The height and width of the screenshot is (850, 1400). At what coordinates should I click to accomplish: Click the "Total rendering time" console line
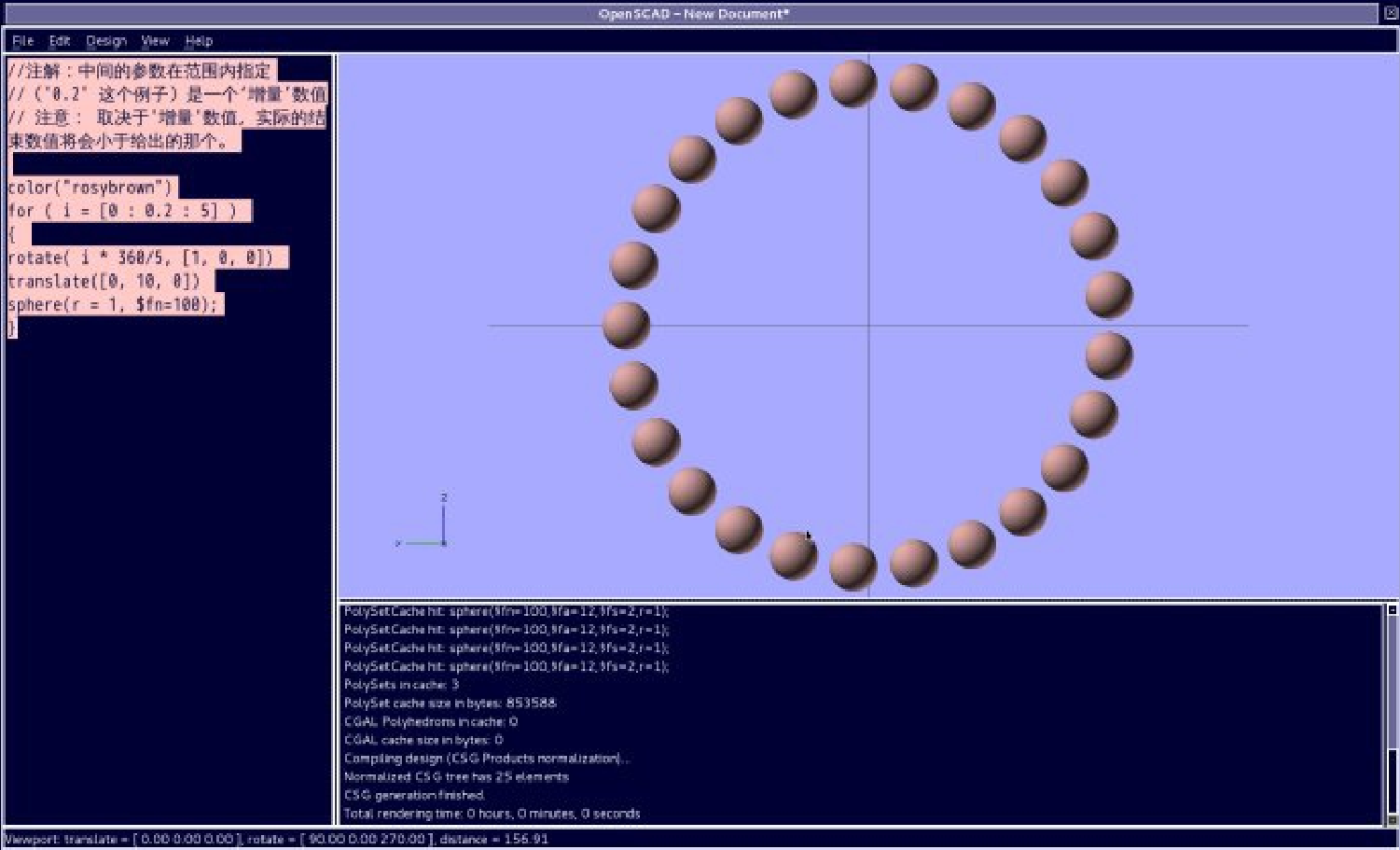click(492, 814)
